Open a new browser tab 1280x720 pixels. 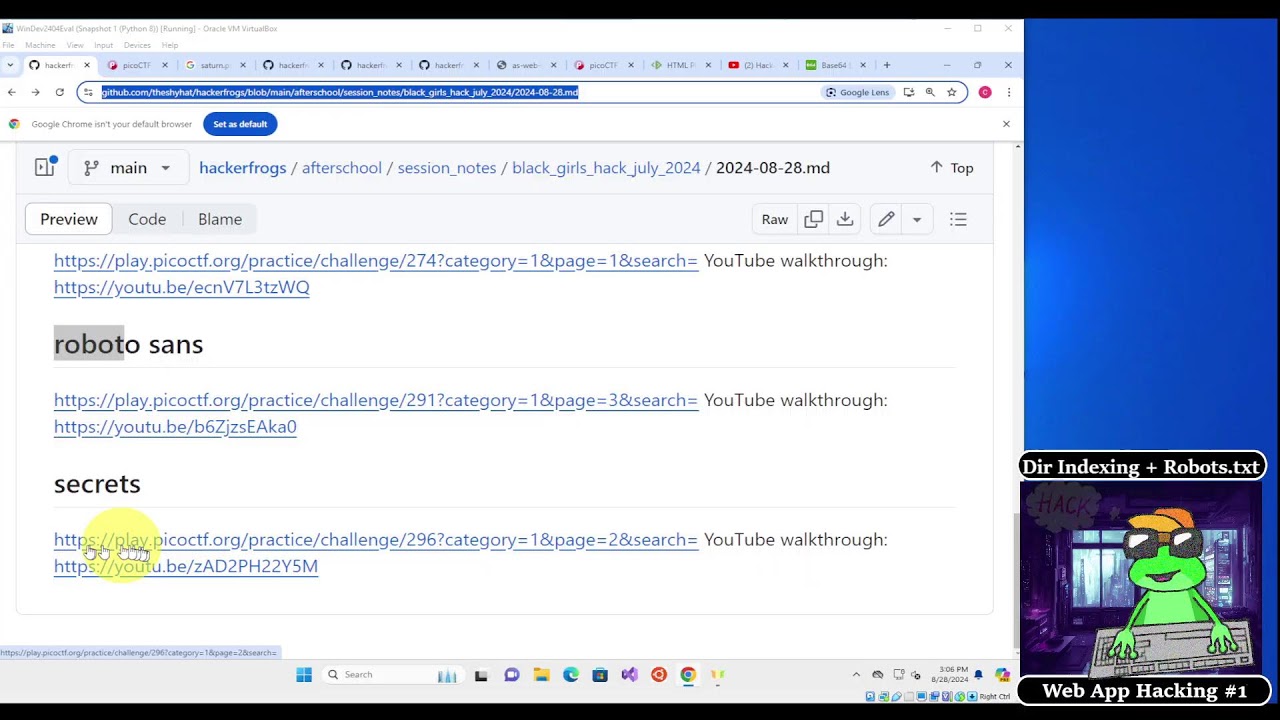886,65
